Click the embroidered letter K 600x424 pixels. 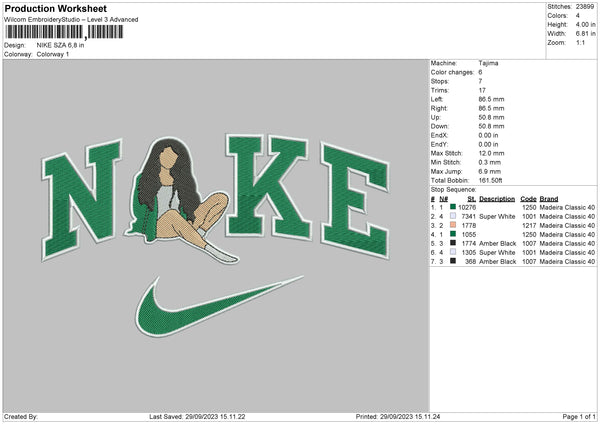[x=265, y=194]
